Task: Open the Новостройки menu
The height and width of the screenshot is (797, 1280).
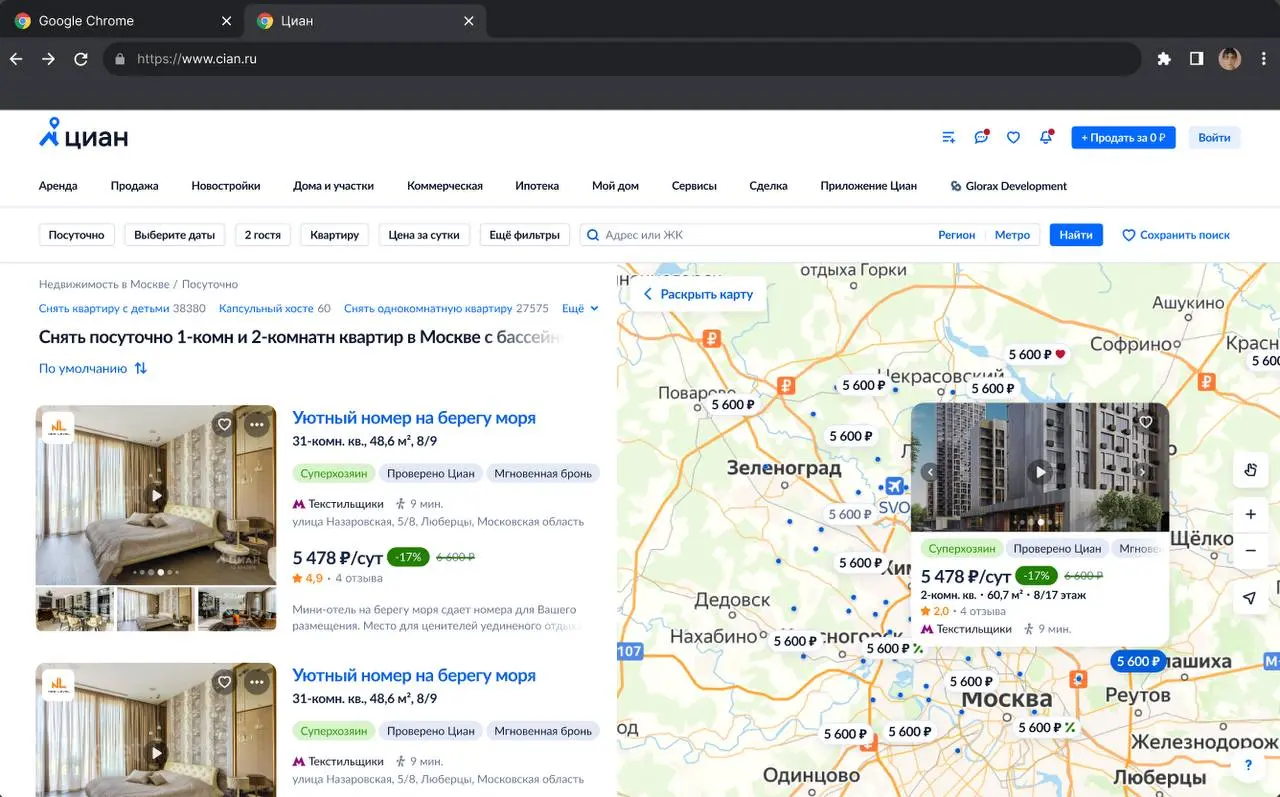Action: pos(226,186)
